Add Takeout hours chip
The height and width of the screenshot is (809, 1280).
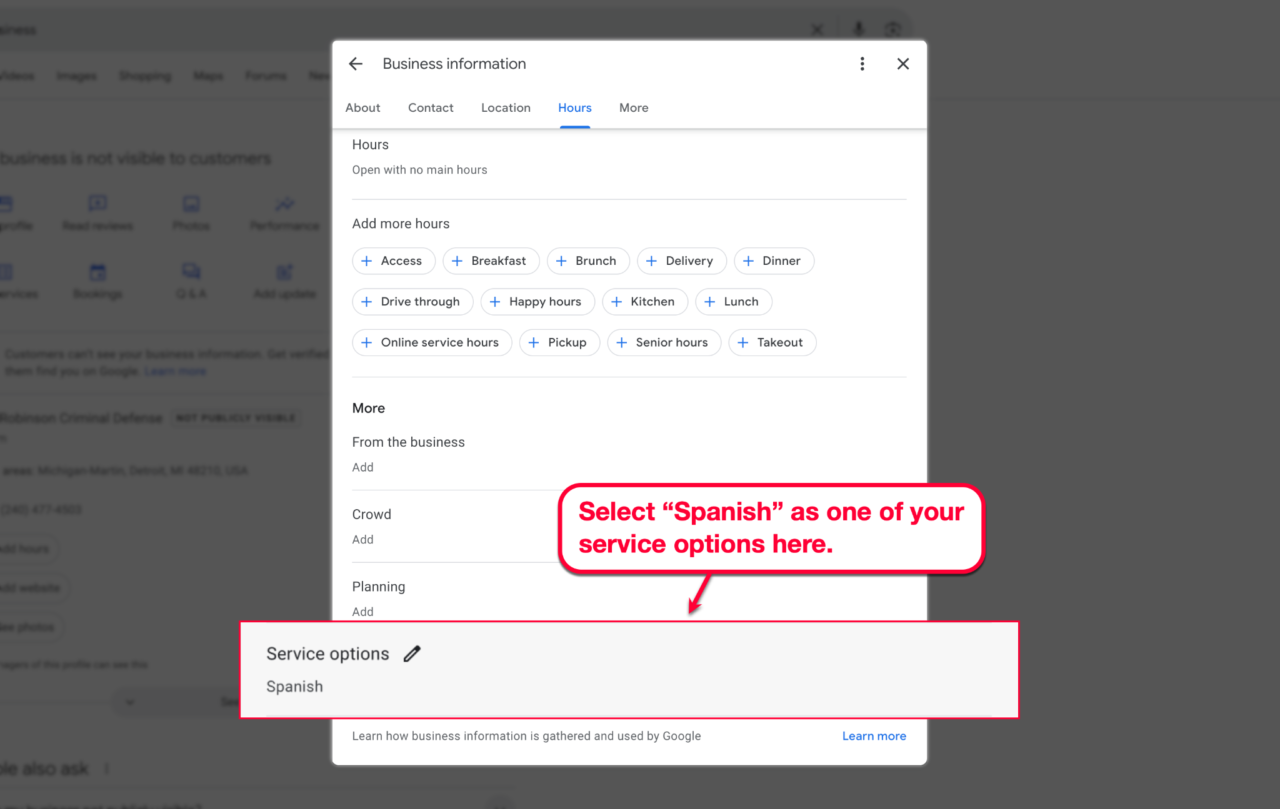[x=772, y=343]
